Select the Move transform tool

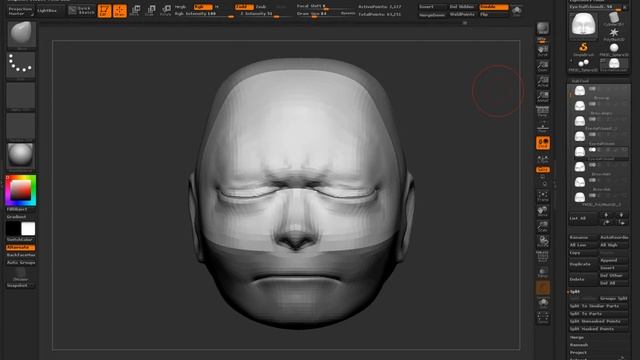(136, 10)
